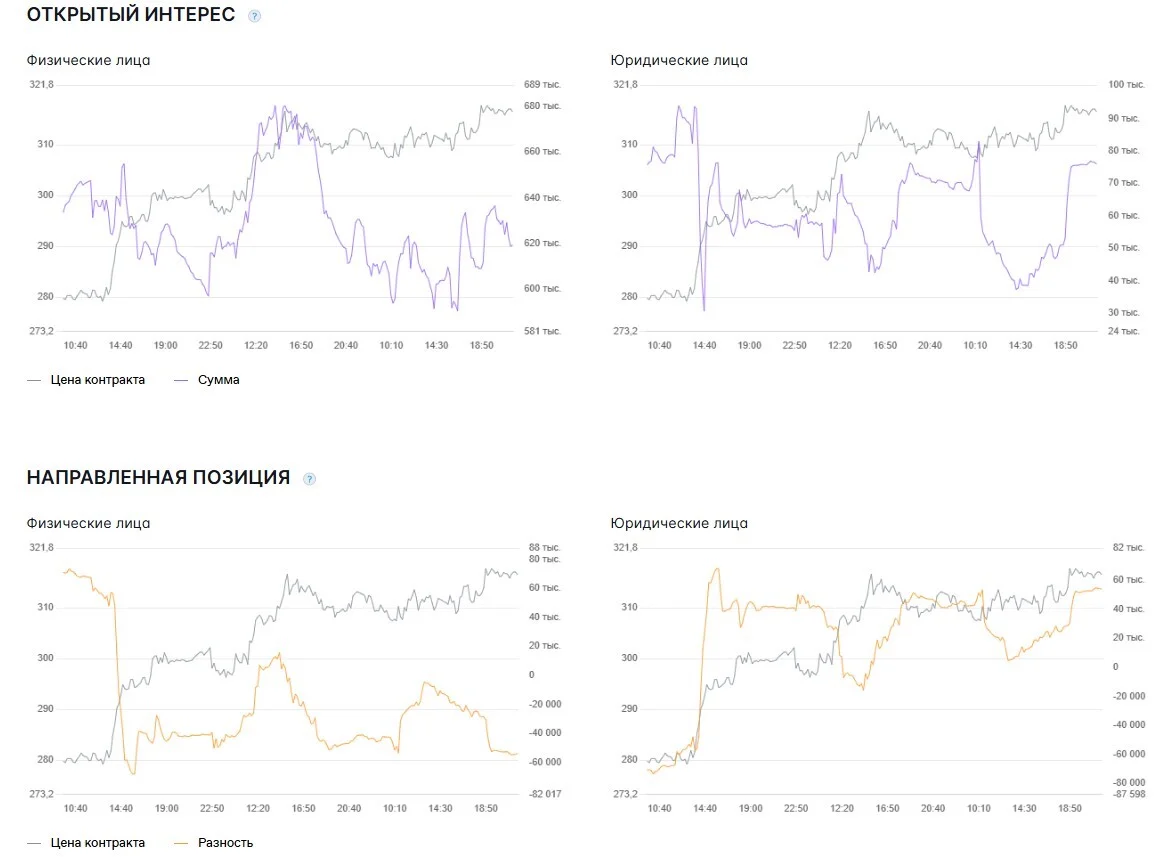Click Физические лица title under ОТКРЫТЫЙ ИНТЕРЕС
Viewport: 1155px width, 864px height.
pyautogui.click(x=88, y=60)
